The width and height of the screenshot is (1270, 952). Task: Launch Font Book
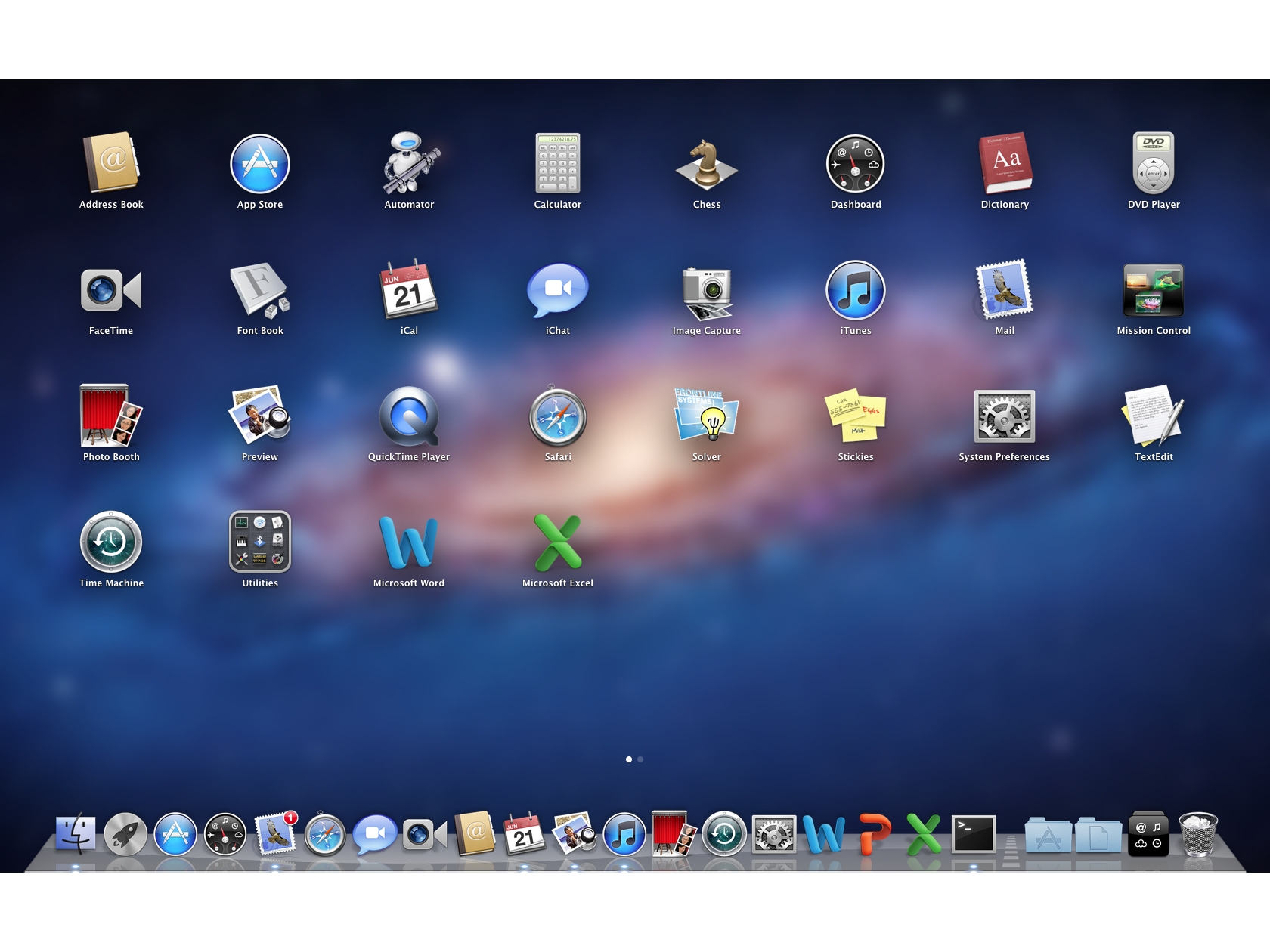(x=260, y=290)
